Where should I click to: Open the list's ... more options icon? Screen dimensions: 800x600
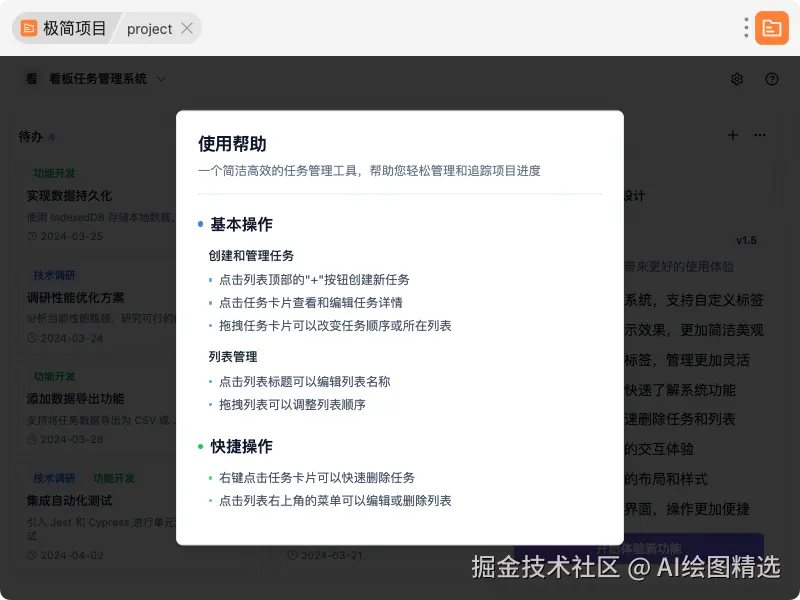coord(760,135)
